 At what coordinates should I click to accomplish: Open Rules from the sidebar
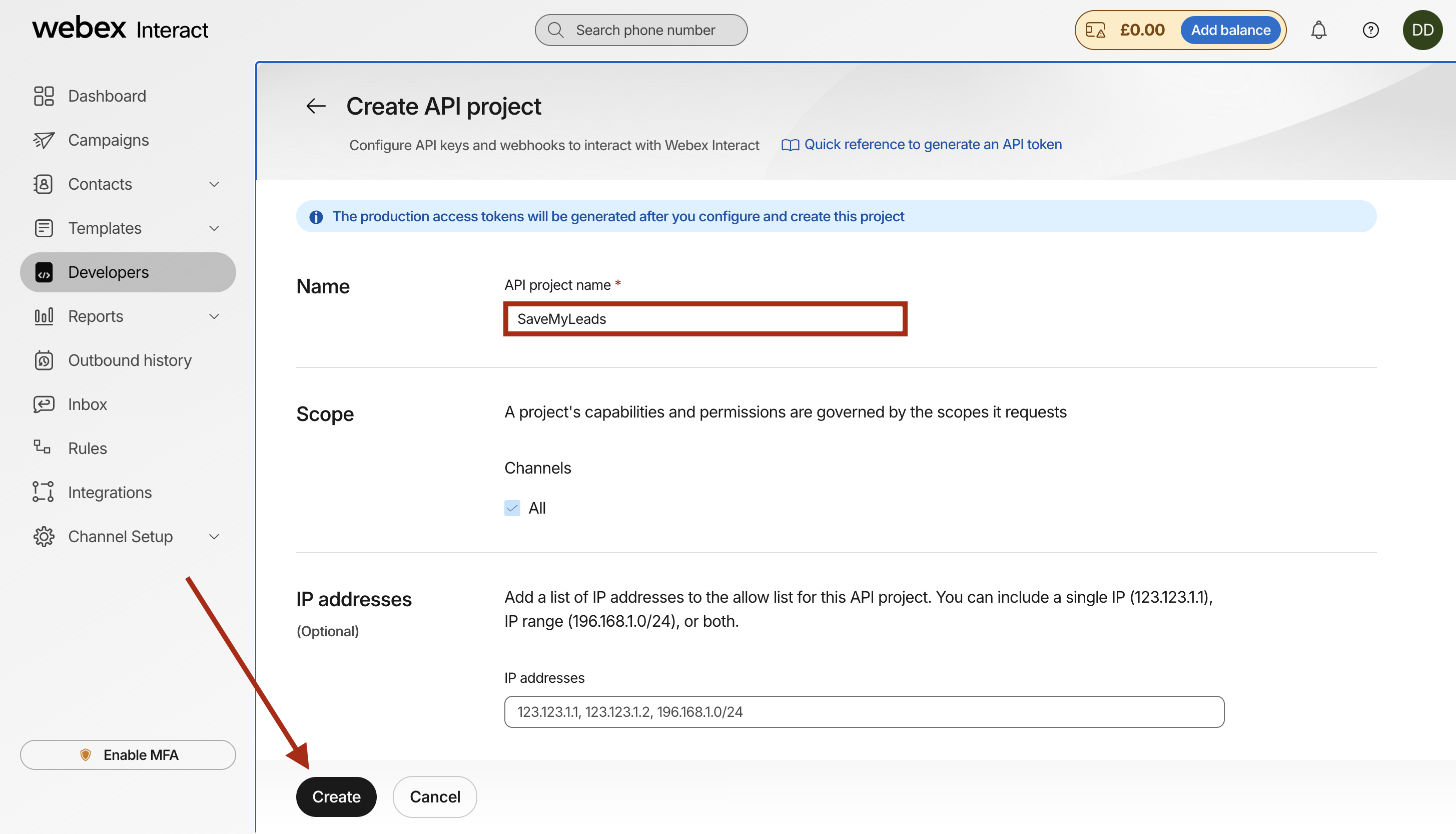click(x=128, y=448)
